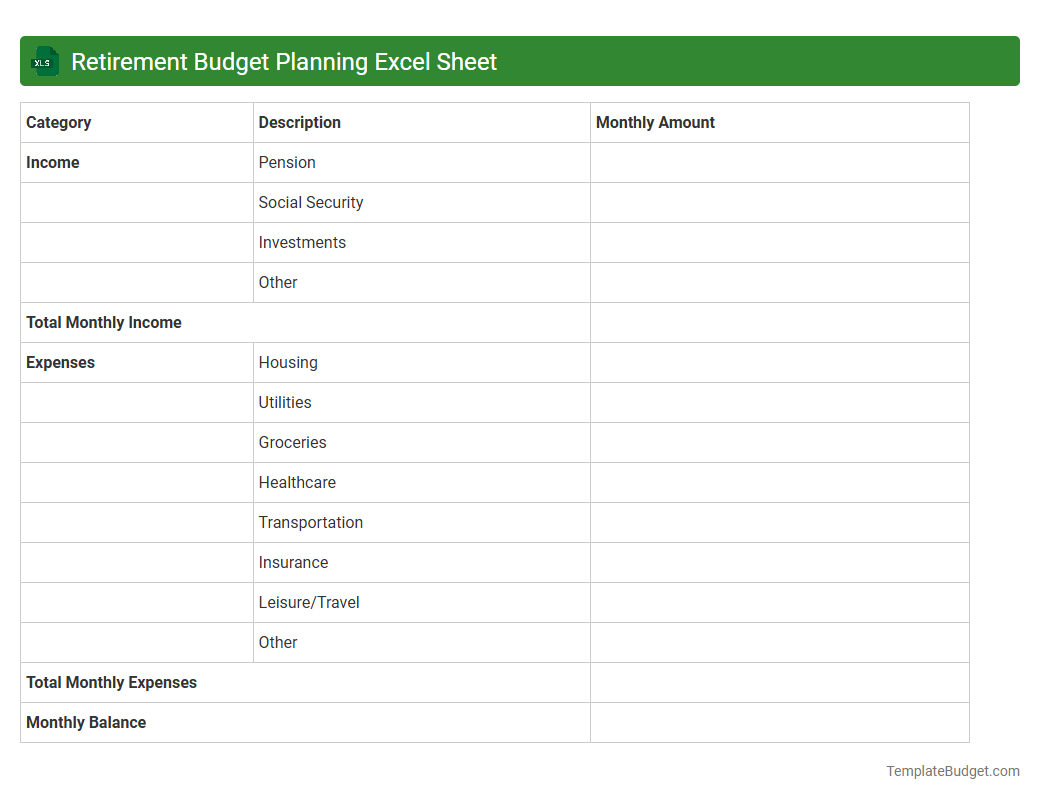Select the Insurance row
The image size is (1040, 800).
[x=293, y=562]
